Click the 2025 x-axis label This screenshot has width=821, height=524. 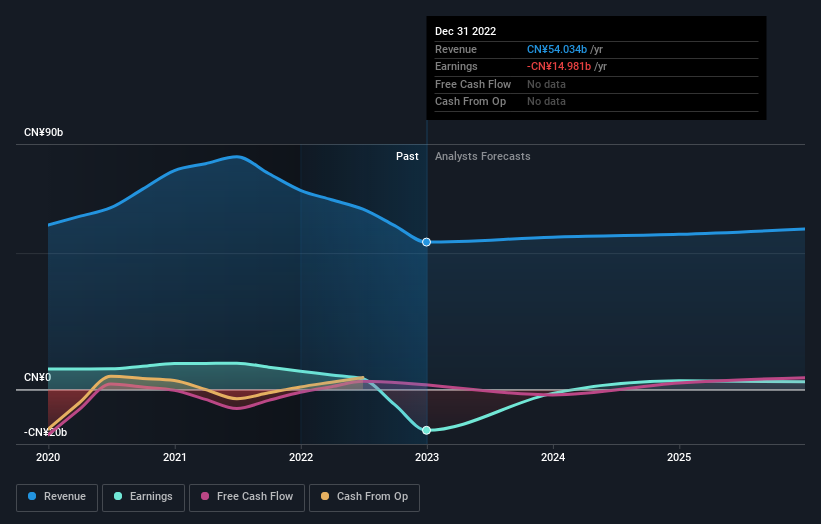(x=679, y=458)
